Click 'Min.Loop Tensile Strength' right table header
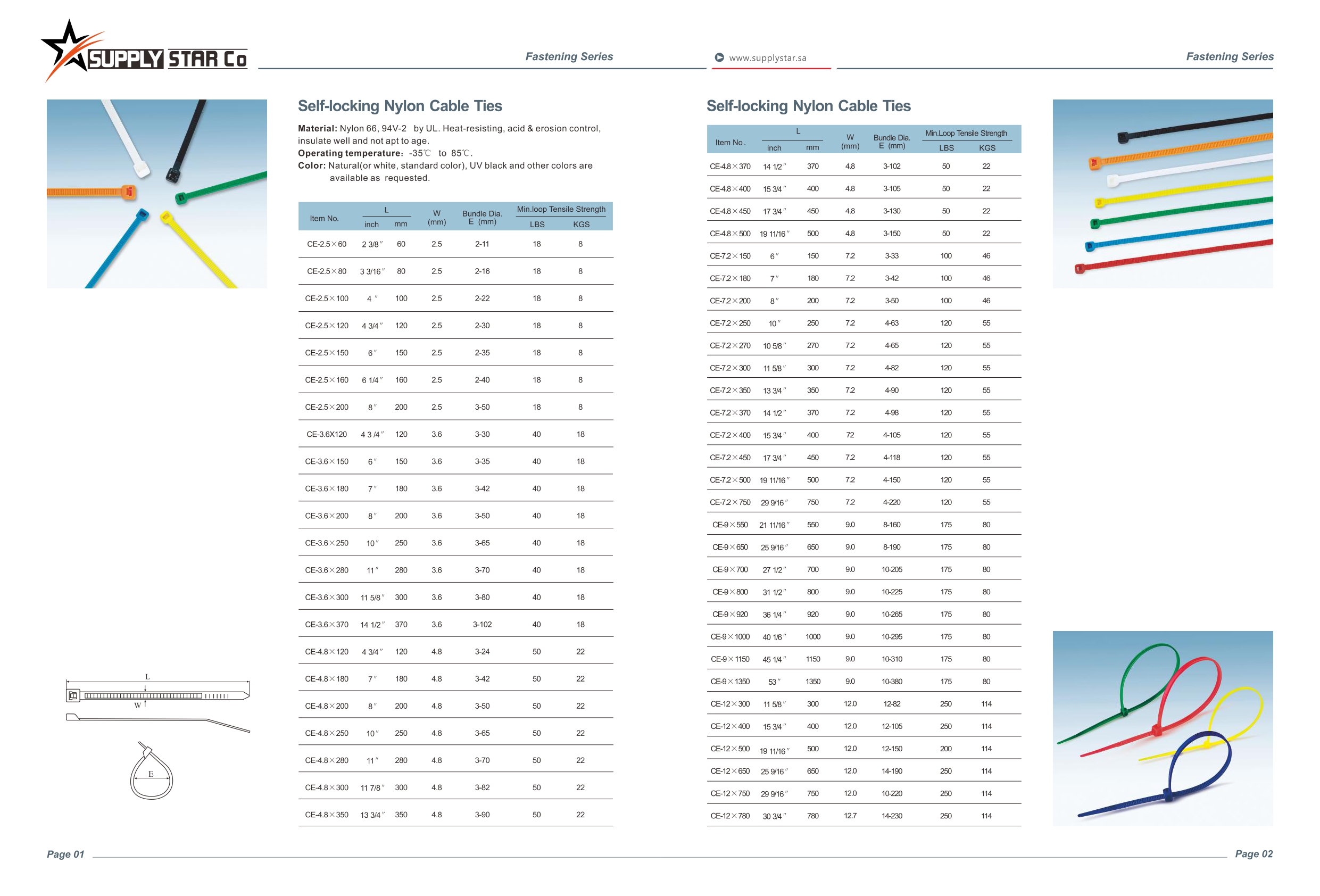 tap(966, 134)
